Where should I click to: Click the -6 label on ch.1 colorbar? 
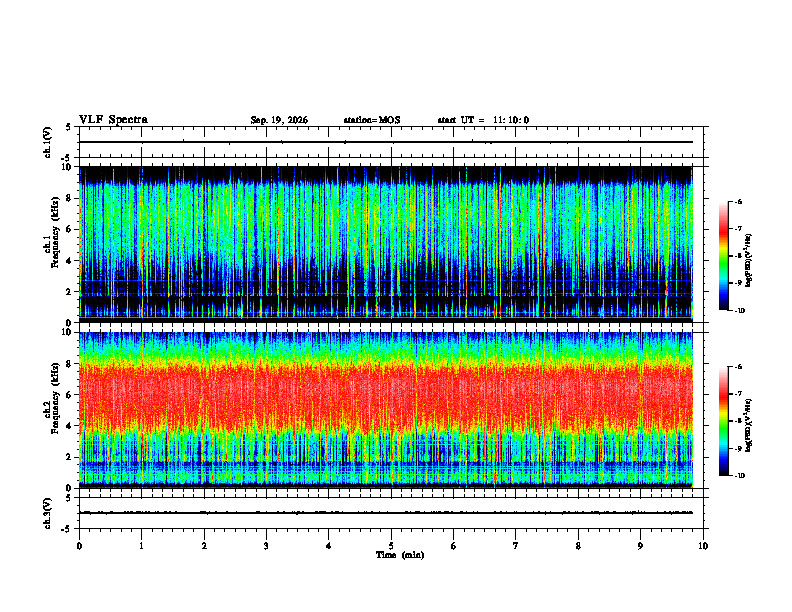739,201
